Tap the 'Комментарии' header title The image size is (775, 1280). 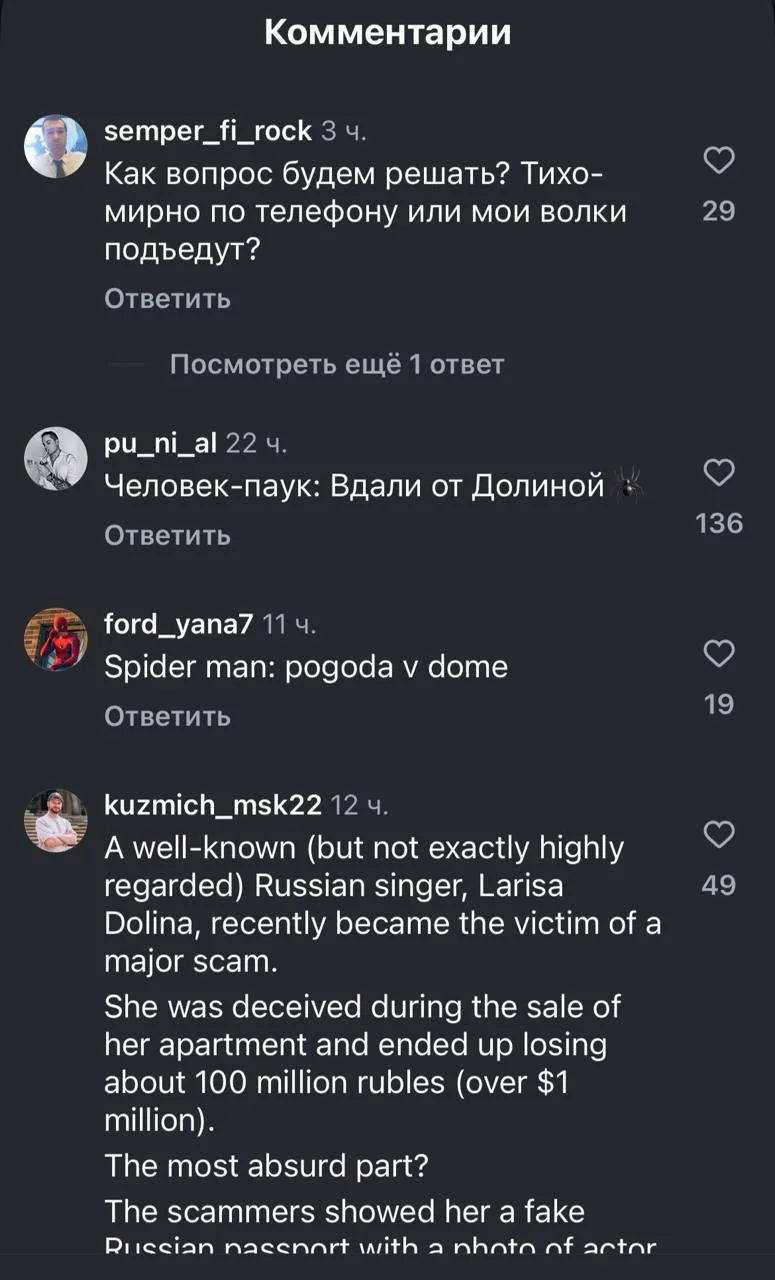point(388,33)
